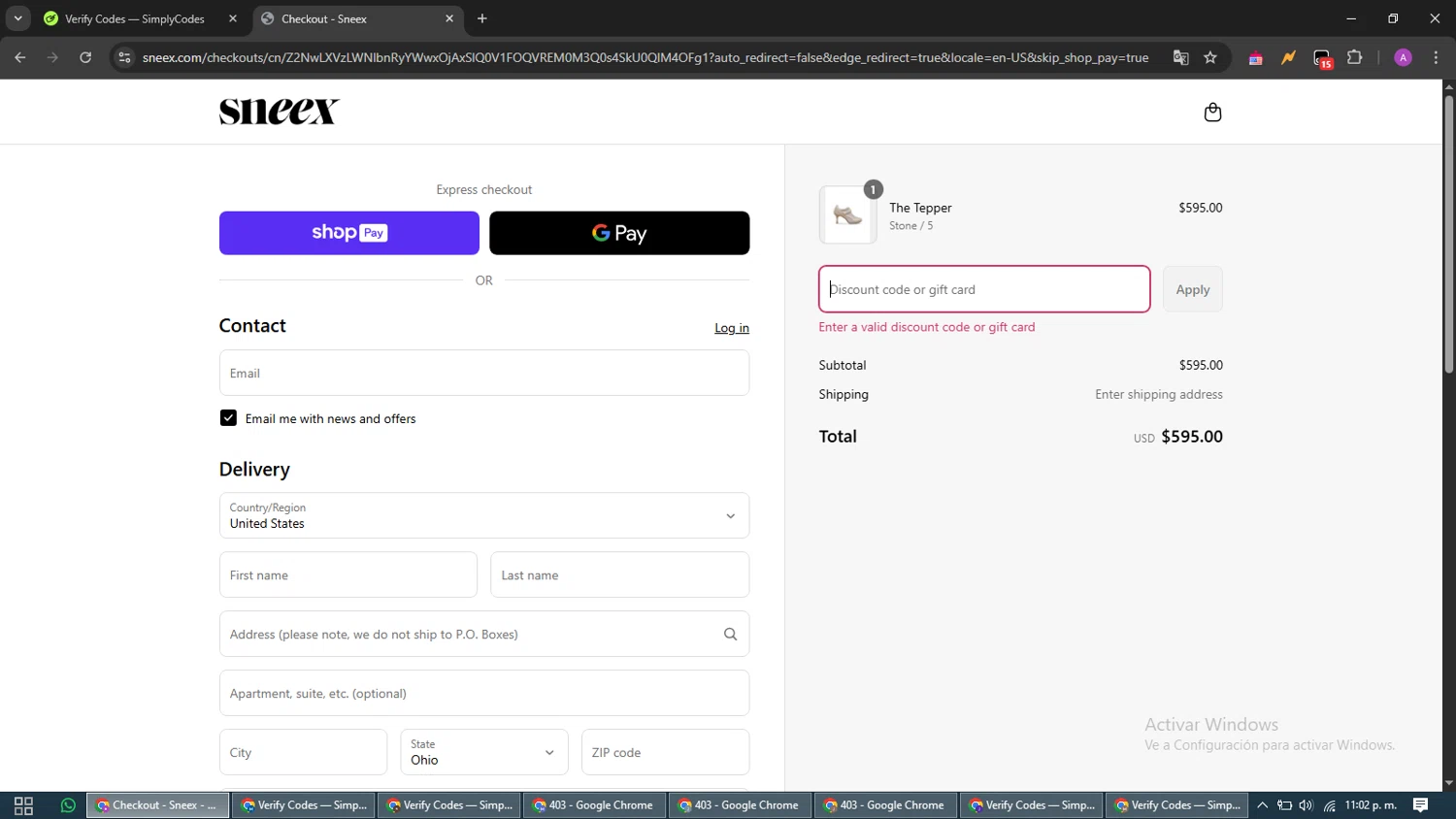Click the Apartment, suite, etc. field
This screenshot has height=819, width=1456.
[484, 693]
